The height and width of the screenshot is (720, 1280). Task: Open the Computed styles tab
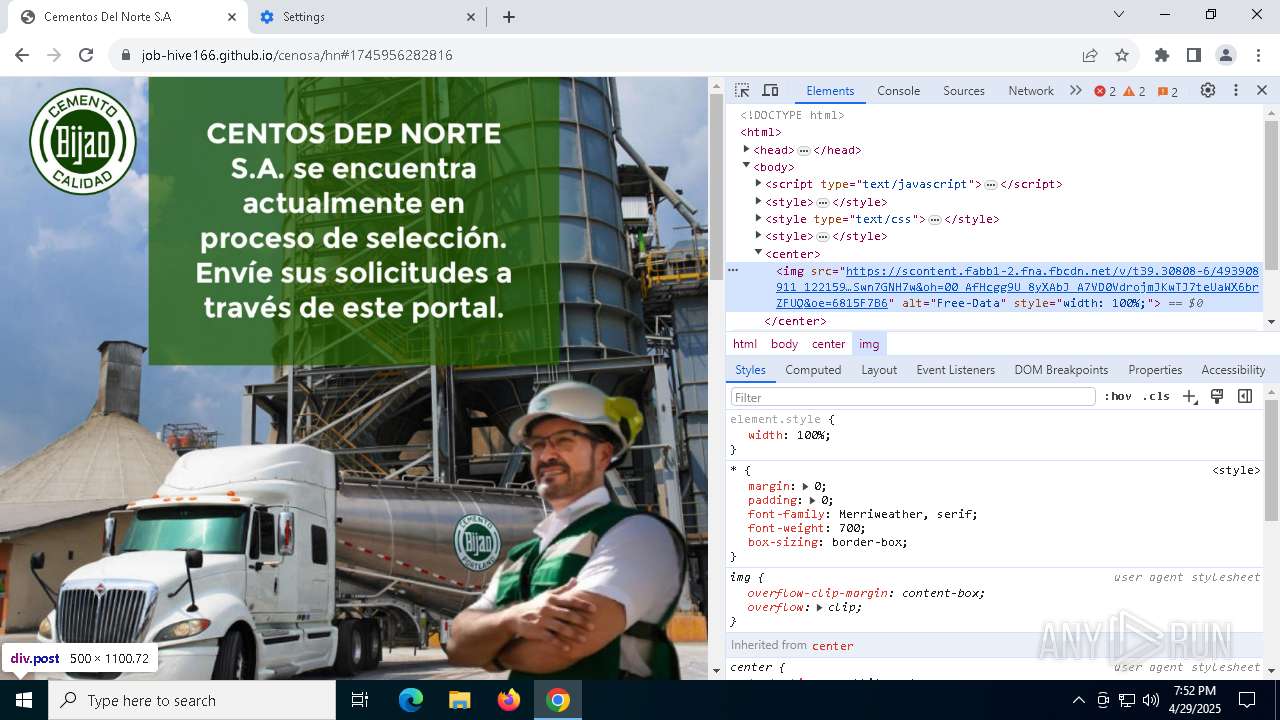tap(813, 369)
